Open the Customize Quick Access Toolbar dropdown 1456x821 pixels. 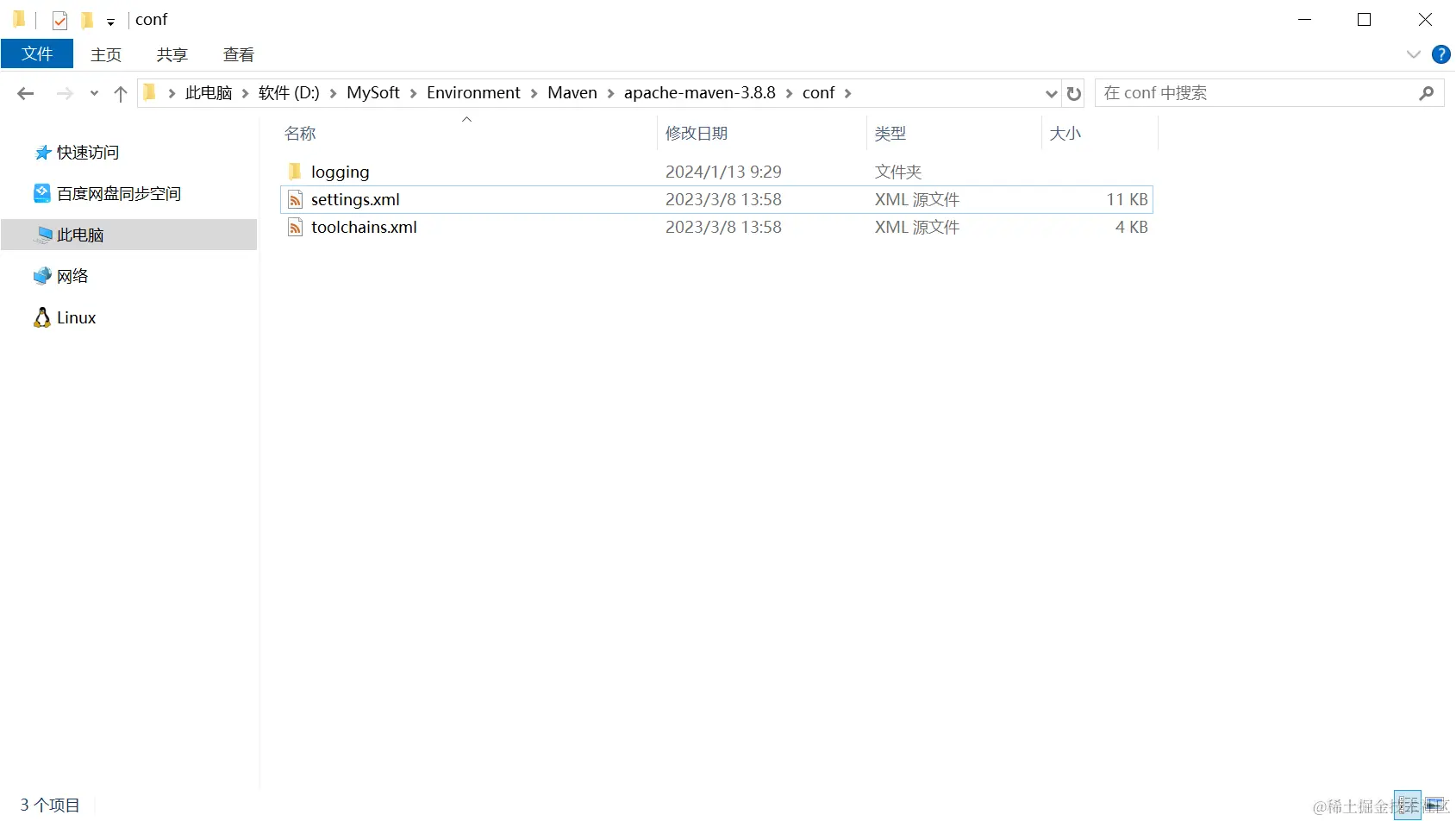110,22
